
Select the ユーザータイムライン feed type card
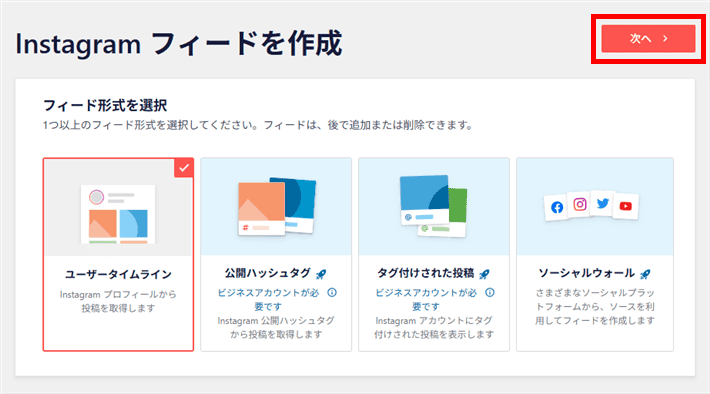pyautogui.click(x=118, y=254)
